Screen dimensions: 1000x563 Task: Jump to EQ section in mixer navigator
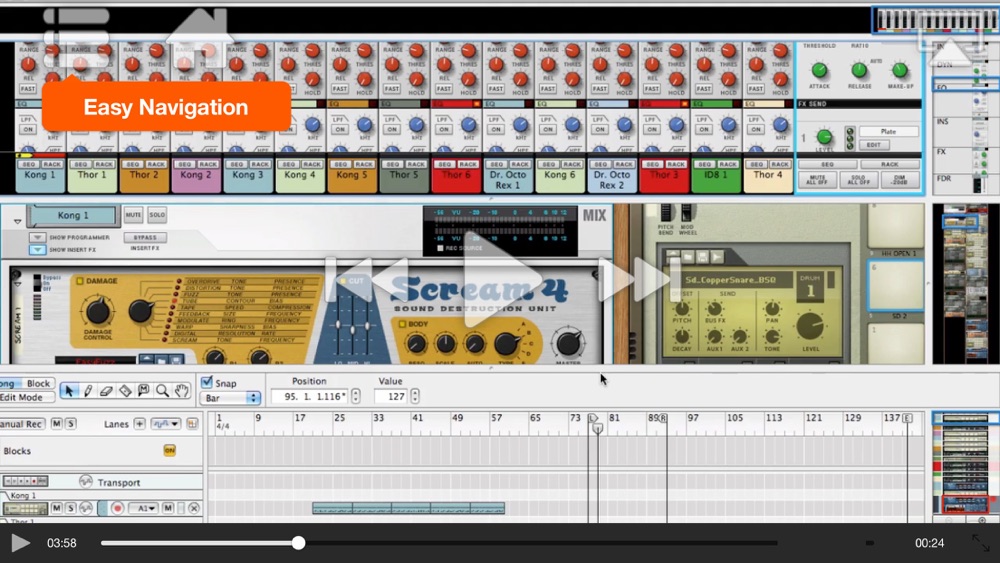tap(941, 87)
